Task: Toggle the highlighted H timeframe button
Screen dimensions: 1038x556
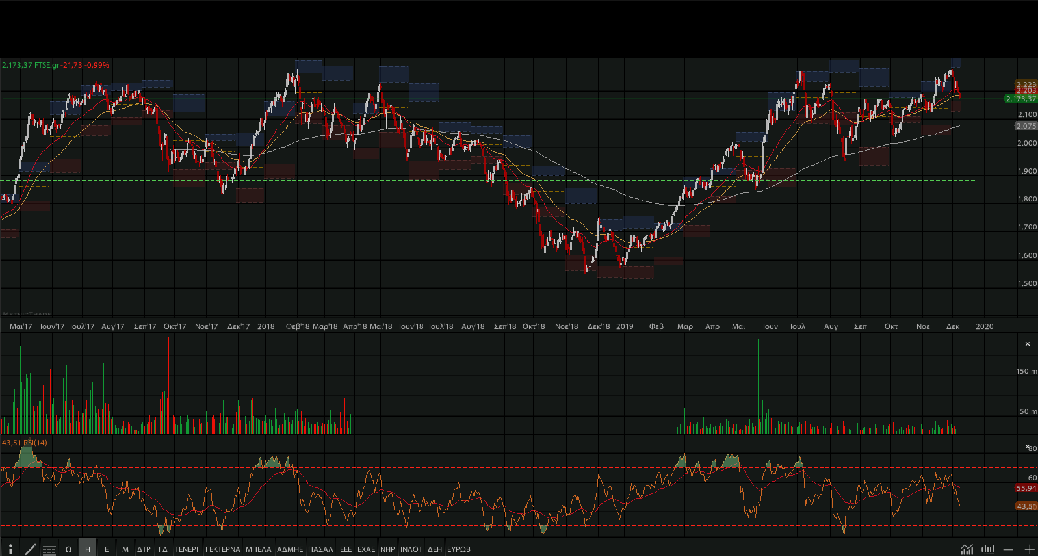Action: coord(88,549)
